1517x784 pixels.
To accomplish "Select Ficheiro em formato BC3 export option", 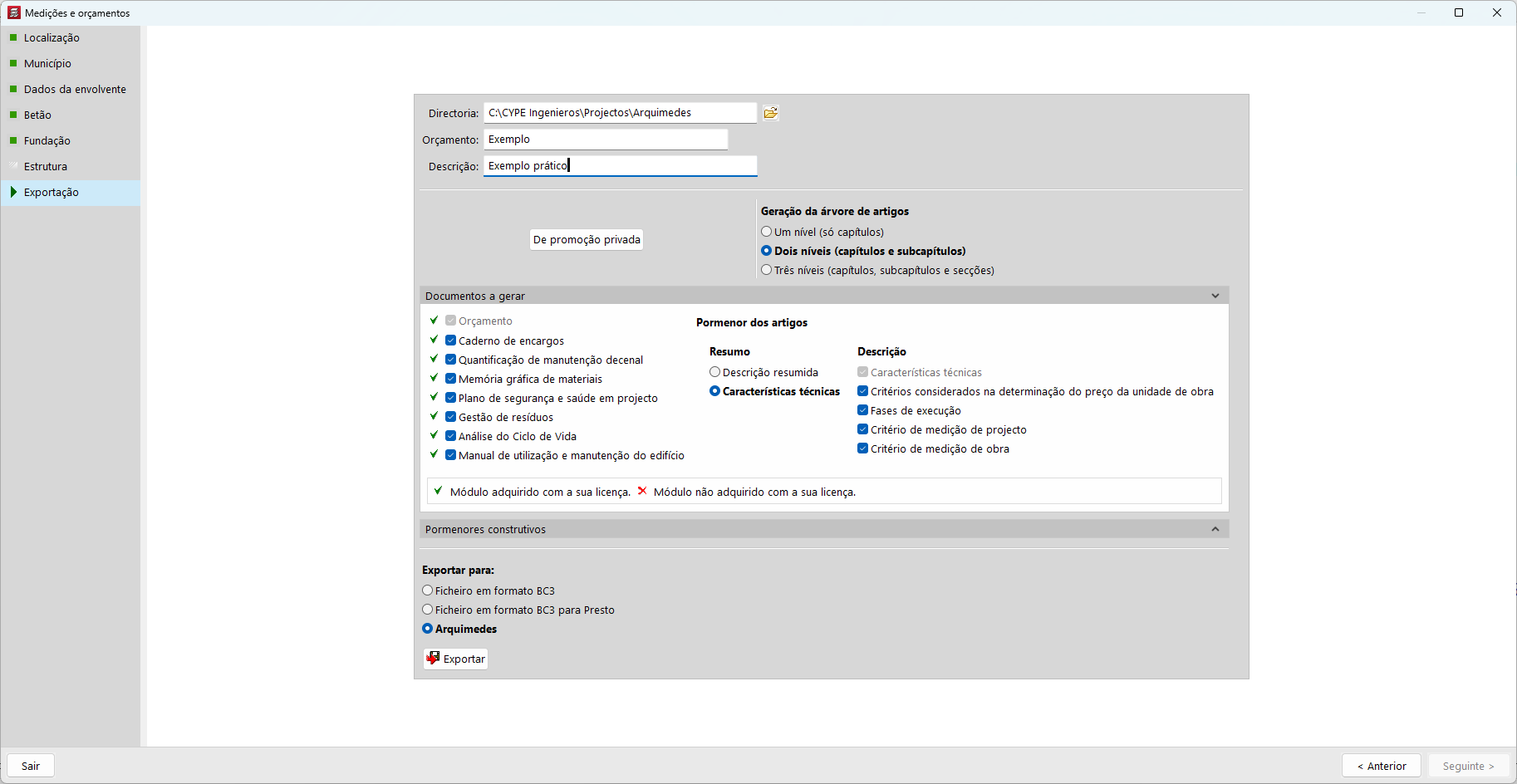I will pyautogui.click(x=427, y=590).
